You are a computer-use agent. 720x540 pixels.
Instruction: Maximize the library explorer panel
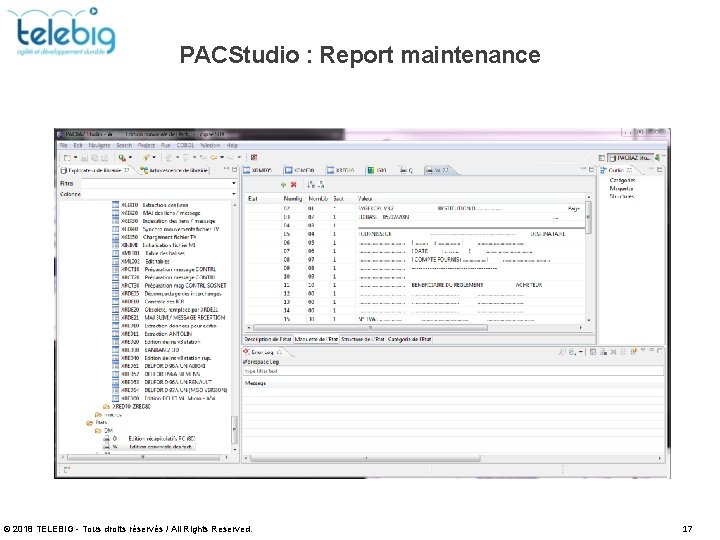pyautogui.click(x=234, y=169)
